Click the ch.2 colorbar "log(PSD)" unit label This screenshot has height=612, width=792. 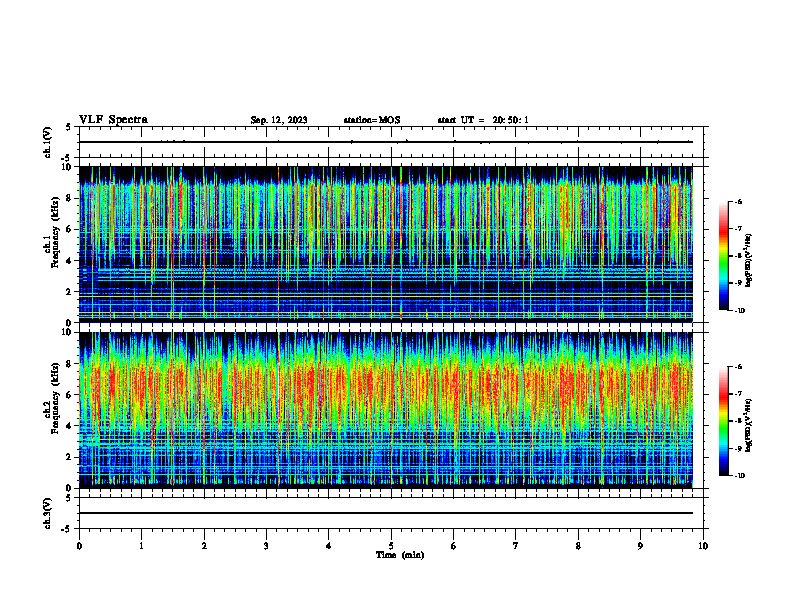click(x=749, y=425)
